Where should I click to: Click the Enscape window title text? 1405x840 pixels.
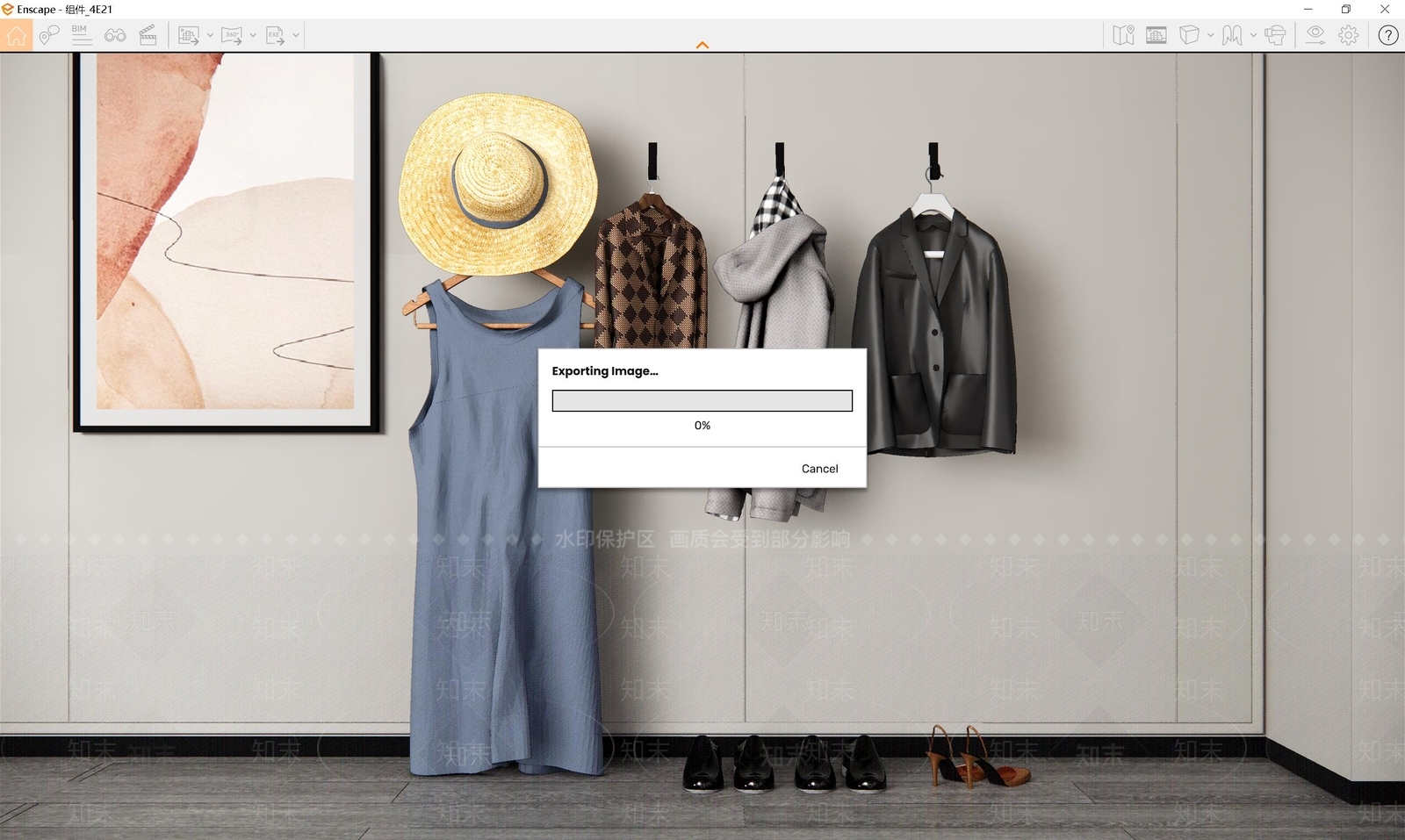tap(65, 10)
